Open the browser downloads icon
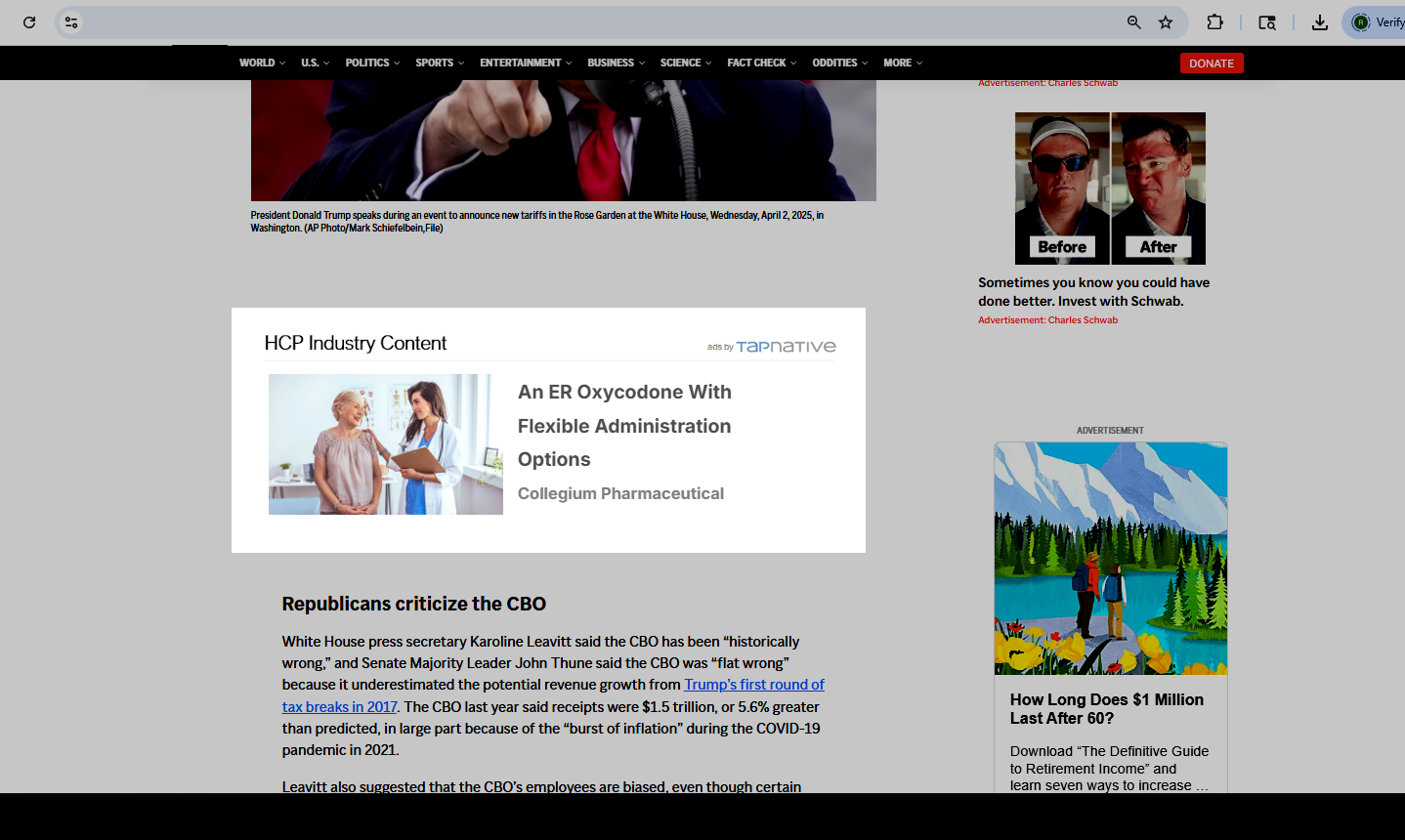Viewport: 1405px width, 840px height. [1319, 22]
